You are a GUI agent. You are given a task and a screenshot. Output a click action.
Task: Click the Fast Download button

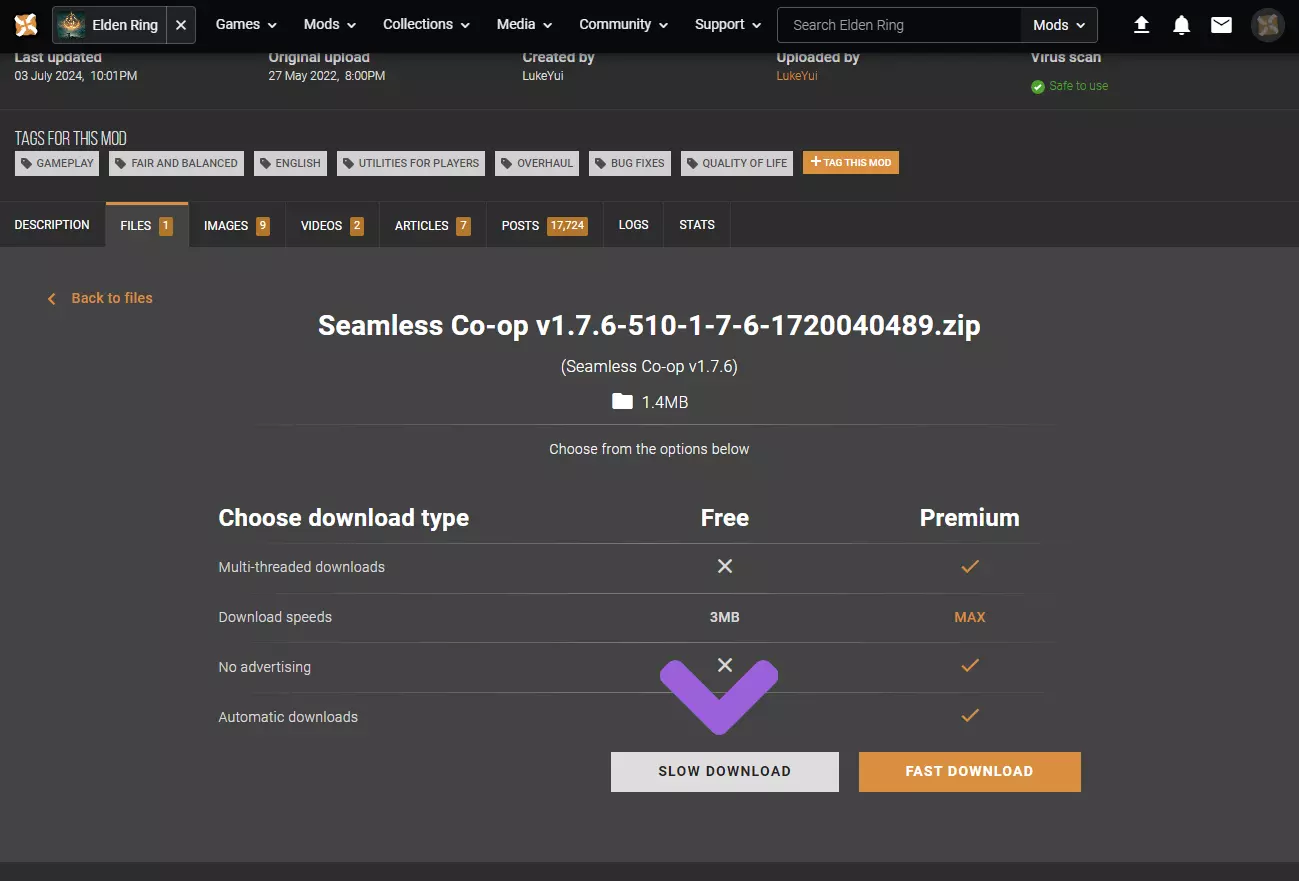coord(969,772)
